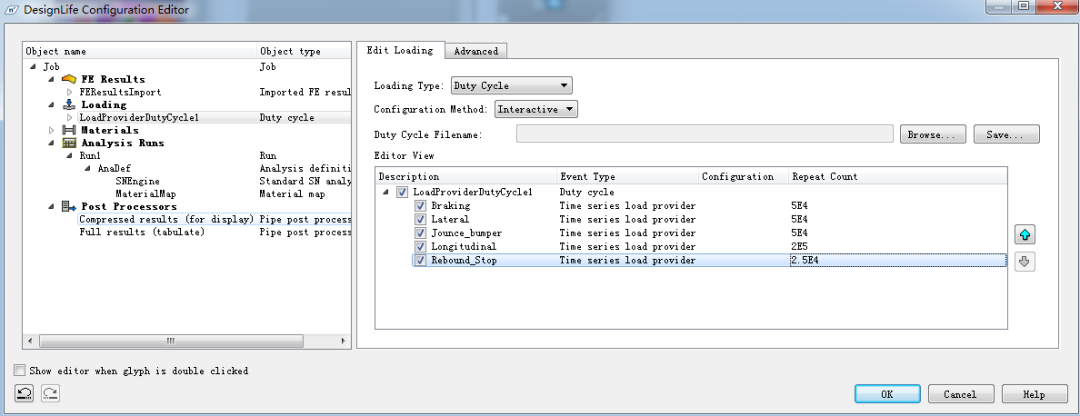Click the object tree scroll right arrow
The image size is (1080, 416).
tap(344, 341)
